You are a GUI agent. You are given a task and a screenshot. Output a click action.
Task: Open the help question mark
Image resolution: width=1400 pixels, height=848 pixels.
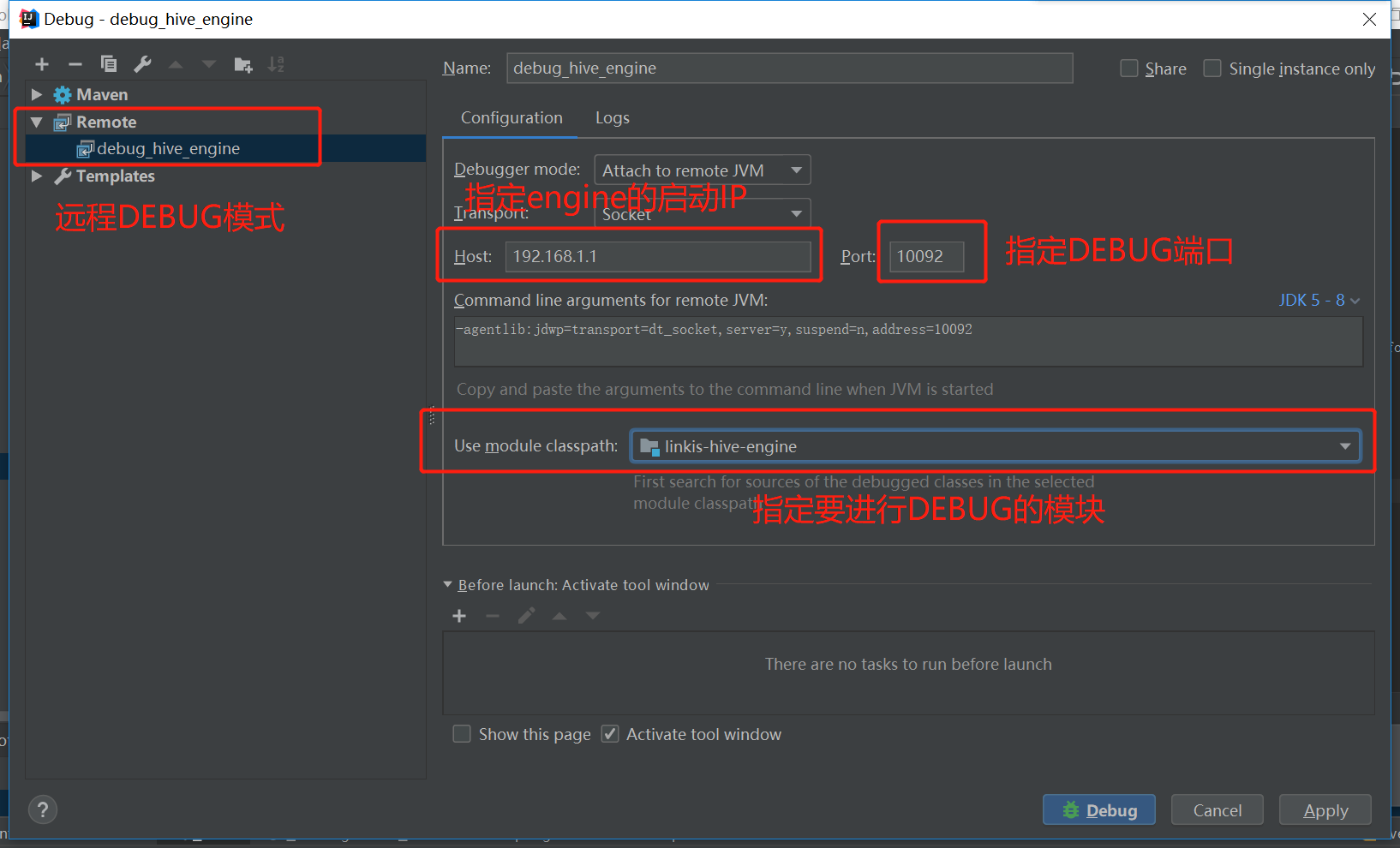pyautogui.click(x=43, y=809)
